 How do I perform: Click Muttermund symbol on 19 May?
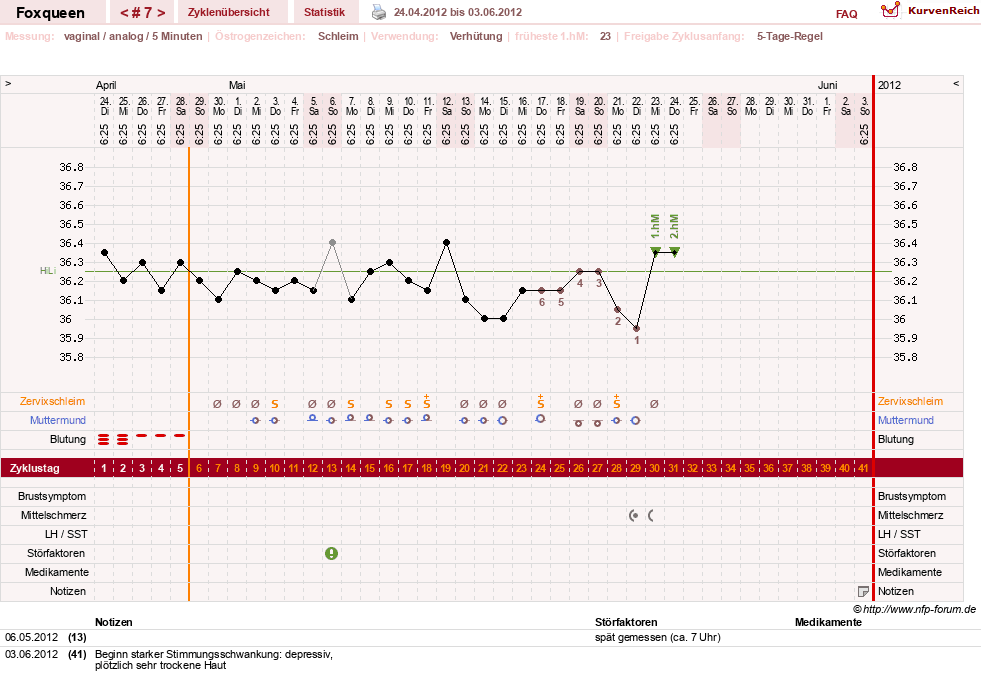point(579,424)
